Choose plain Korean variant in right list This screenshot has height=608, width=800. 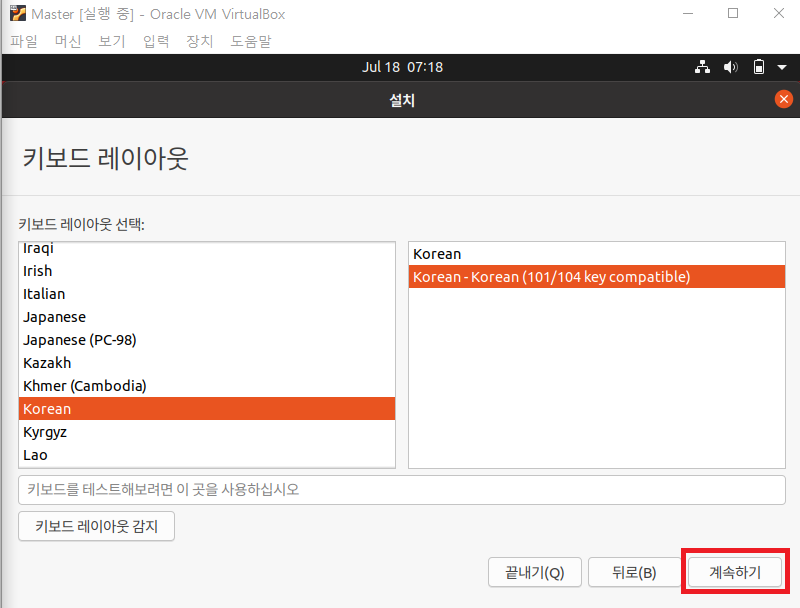596,254
